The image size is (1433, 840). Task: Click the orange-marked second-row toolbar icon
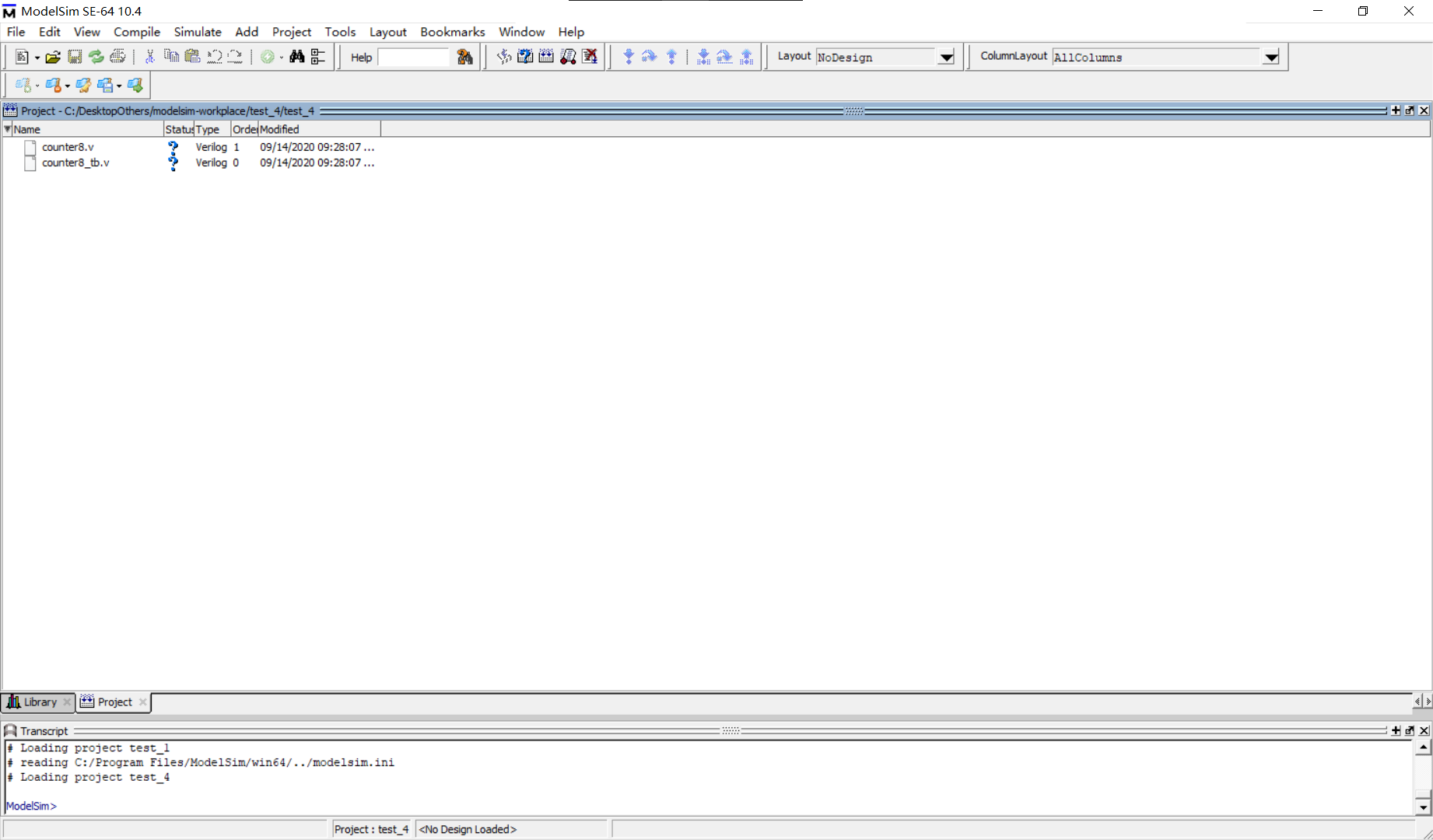[54, 86]
